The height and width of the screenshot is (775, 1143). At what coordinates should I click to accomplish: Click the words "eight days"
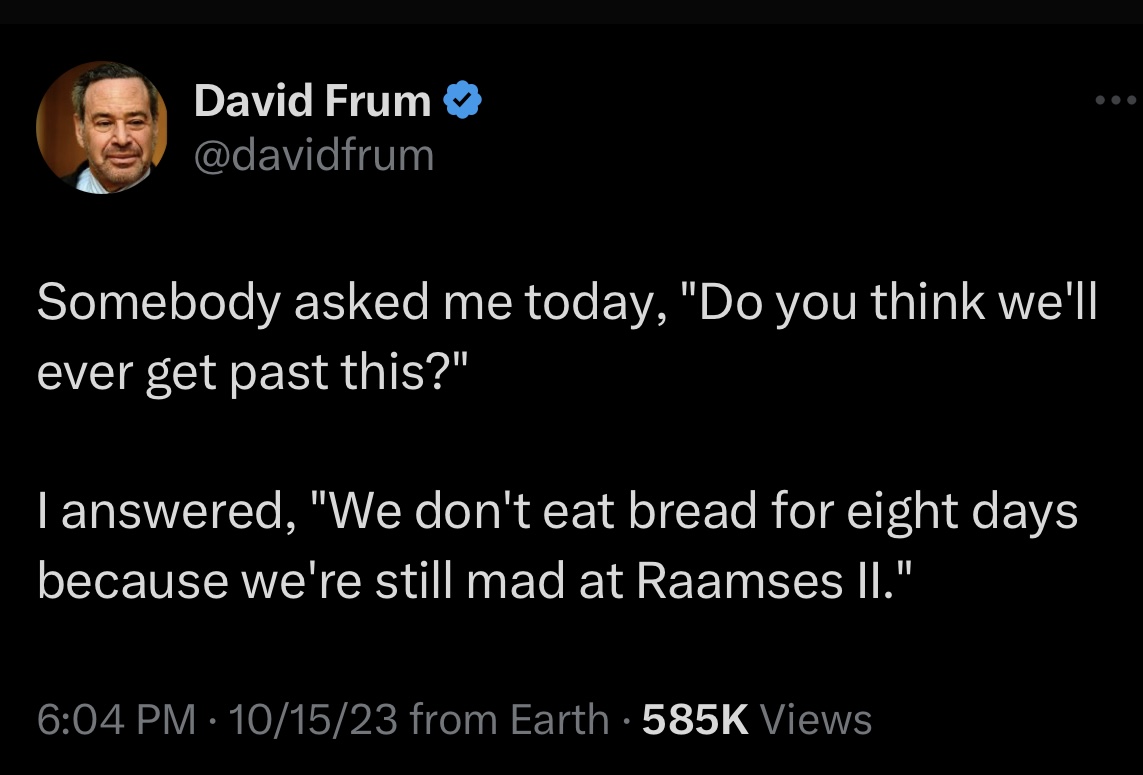(962, 512)
